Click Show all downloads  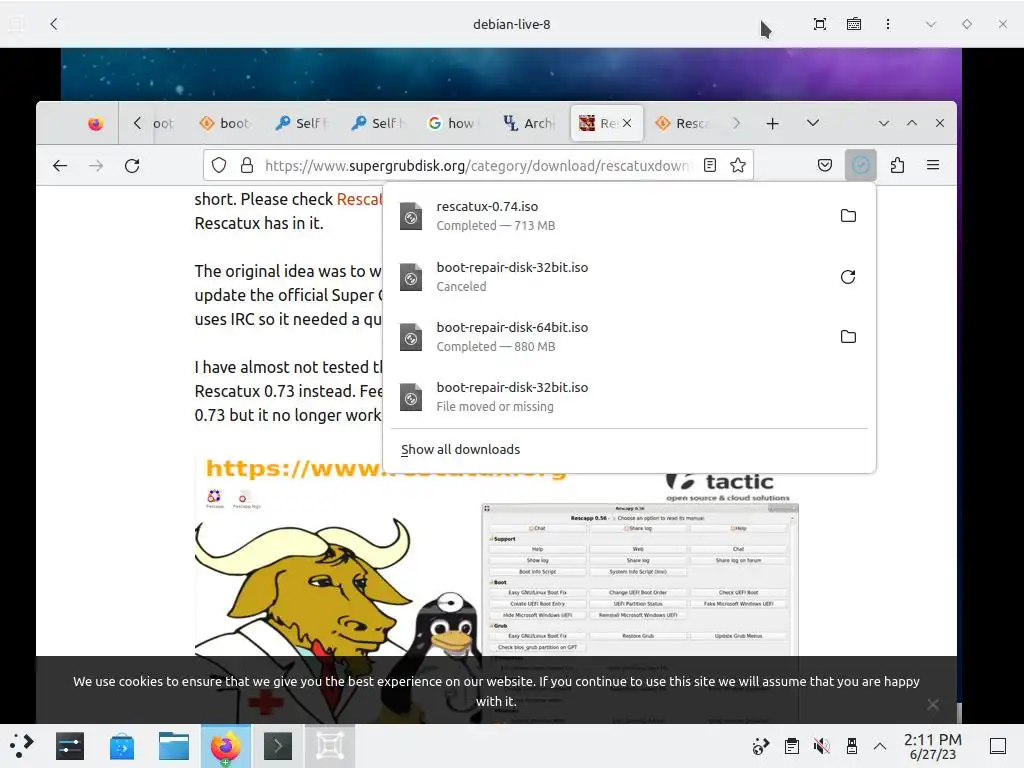(460, 449)
